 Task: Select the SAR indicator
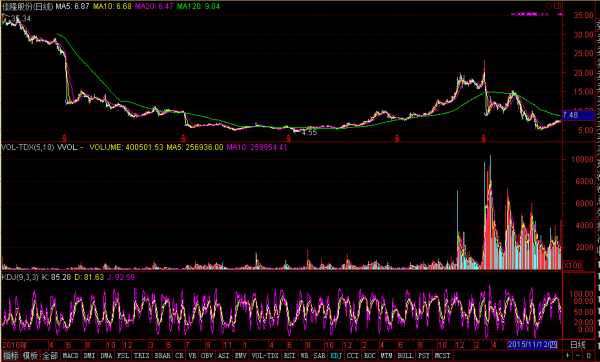click(x=319, y=356)
